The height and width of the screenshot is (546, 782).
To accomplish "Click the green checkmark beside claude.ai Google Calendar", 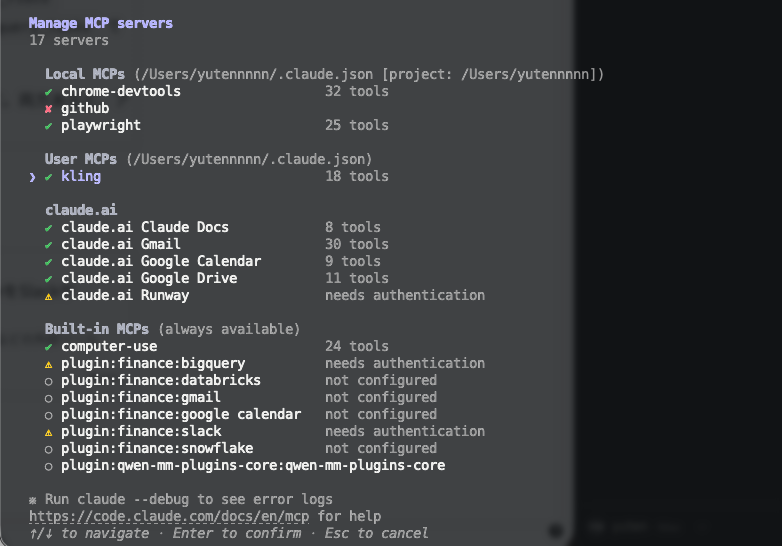I will point(48,262).
